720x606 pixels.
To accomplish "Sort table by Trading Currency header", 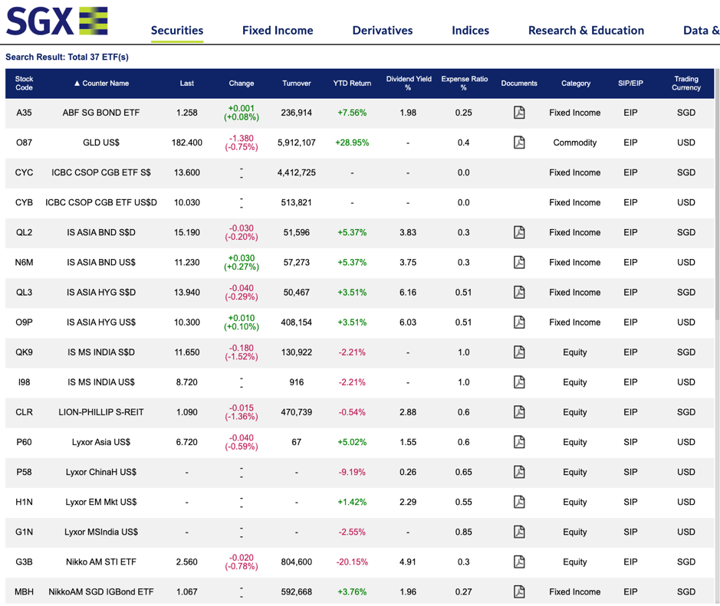I will pos(686,83).
